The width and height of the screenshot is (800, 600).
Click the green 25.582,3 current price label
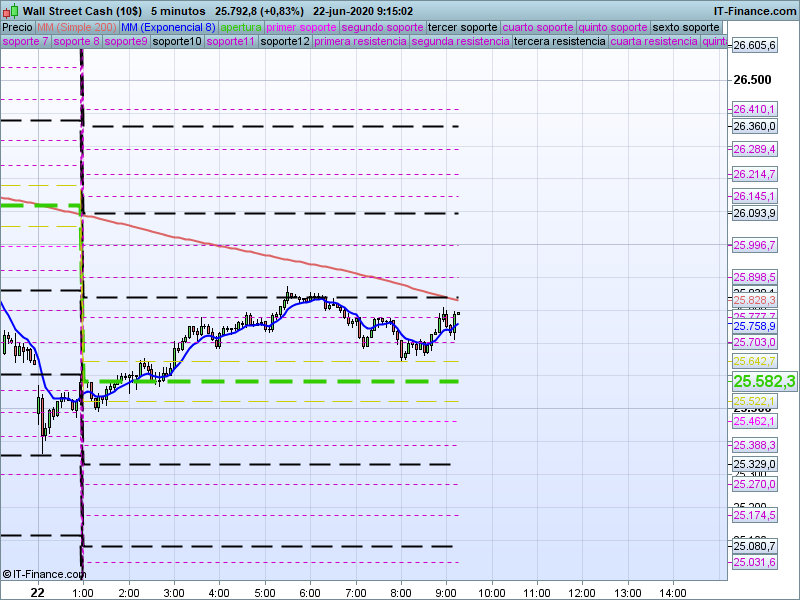coord(763,381)
